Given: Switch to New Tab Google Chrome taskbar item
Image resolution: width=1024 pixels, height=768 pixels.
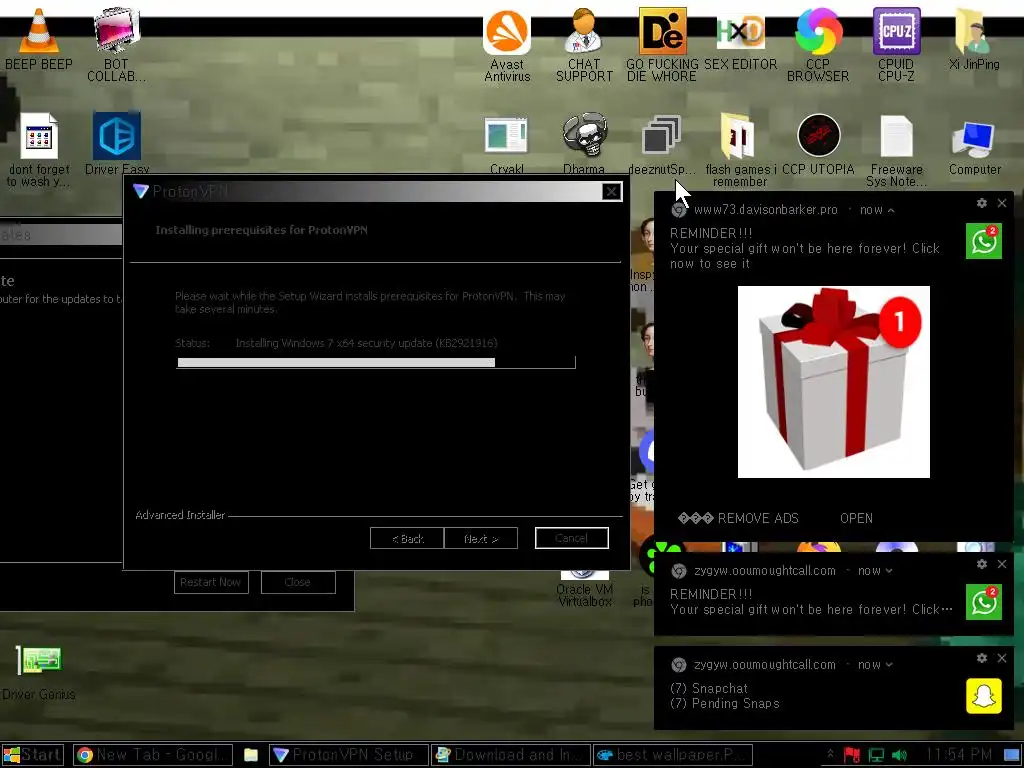Looking at the screenshot, I should click(153, 755).
